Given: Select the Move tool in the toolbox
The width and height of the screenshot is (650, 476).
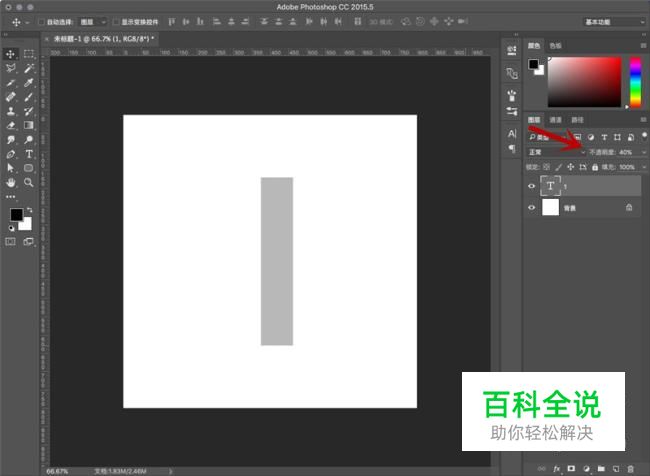Looking at the screenshot, I should coord(10,54).
